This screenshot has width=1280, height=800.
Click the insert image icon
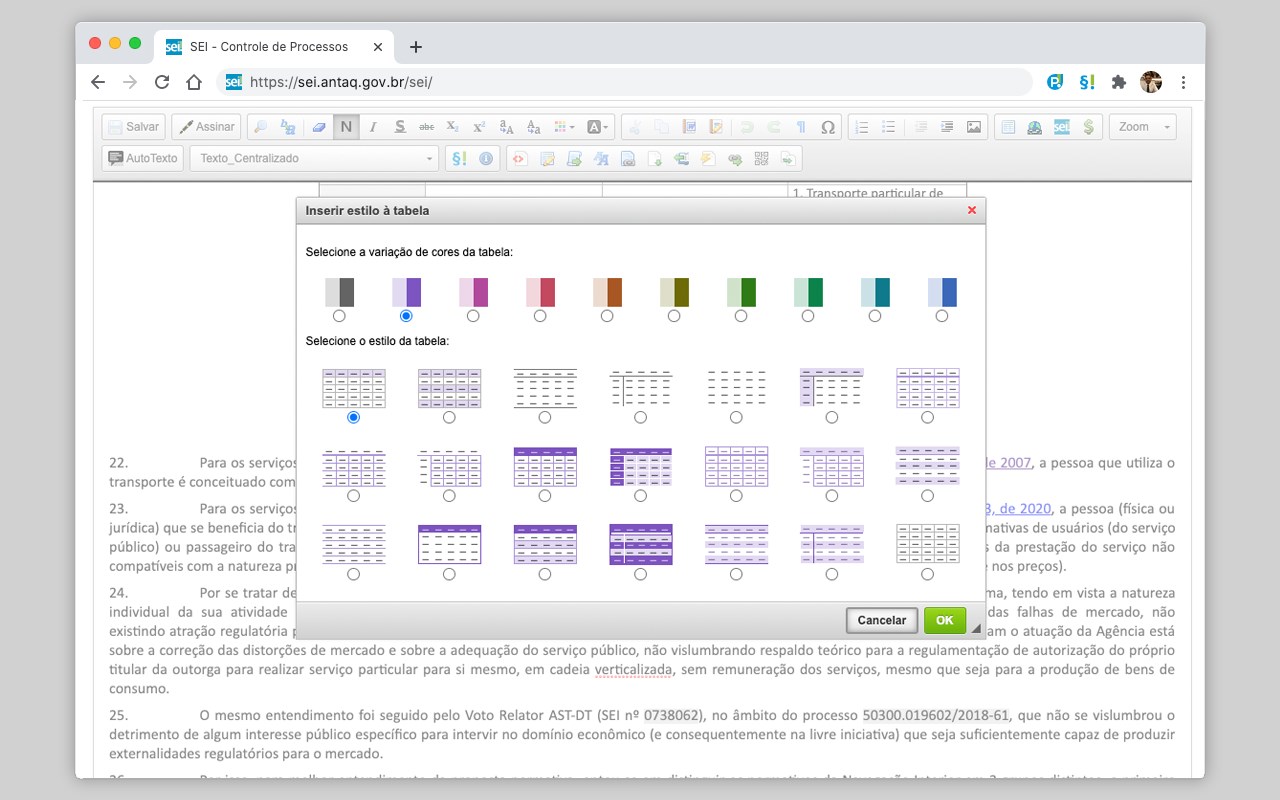click(973, 127)
